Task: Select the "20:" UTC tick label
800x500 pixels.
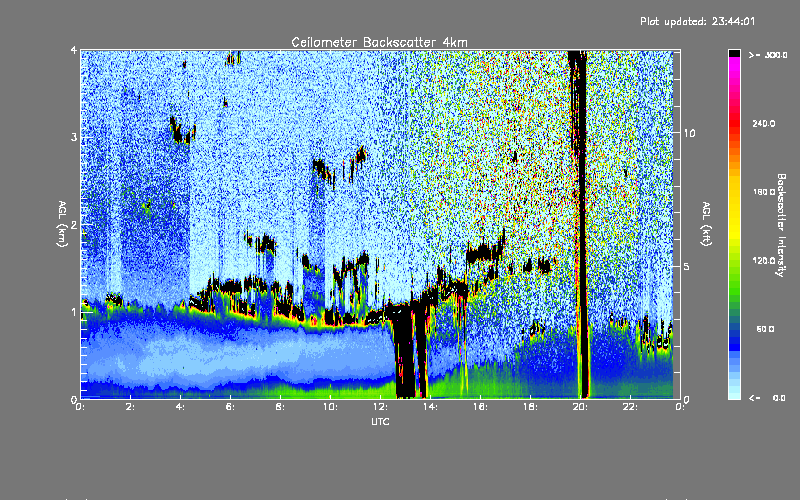Action: coord(580,407)
